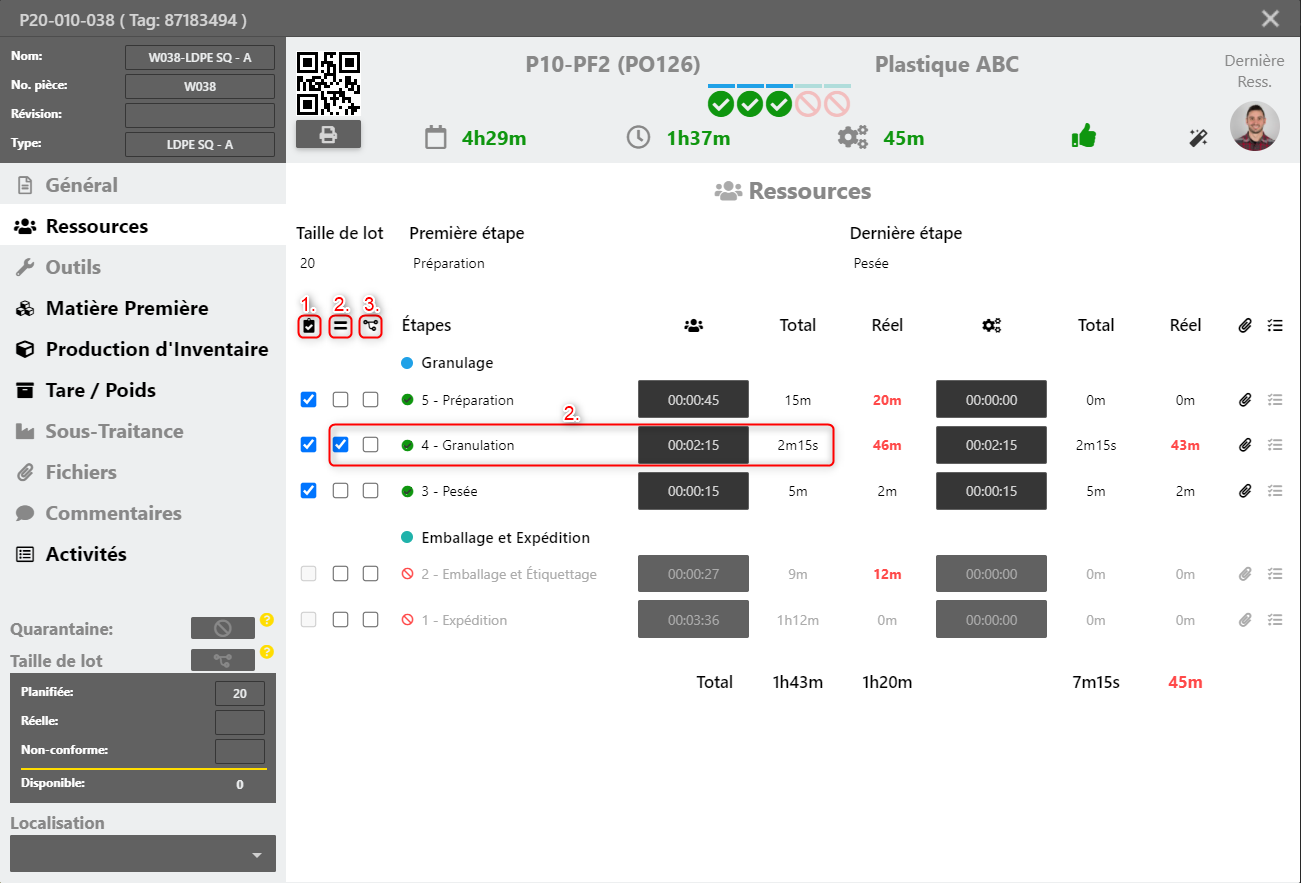
Task: Click the Réelle quantity field
Action: pos(240,722)
